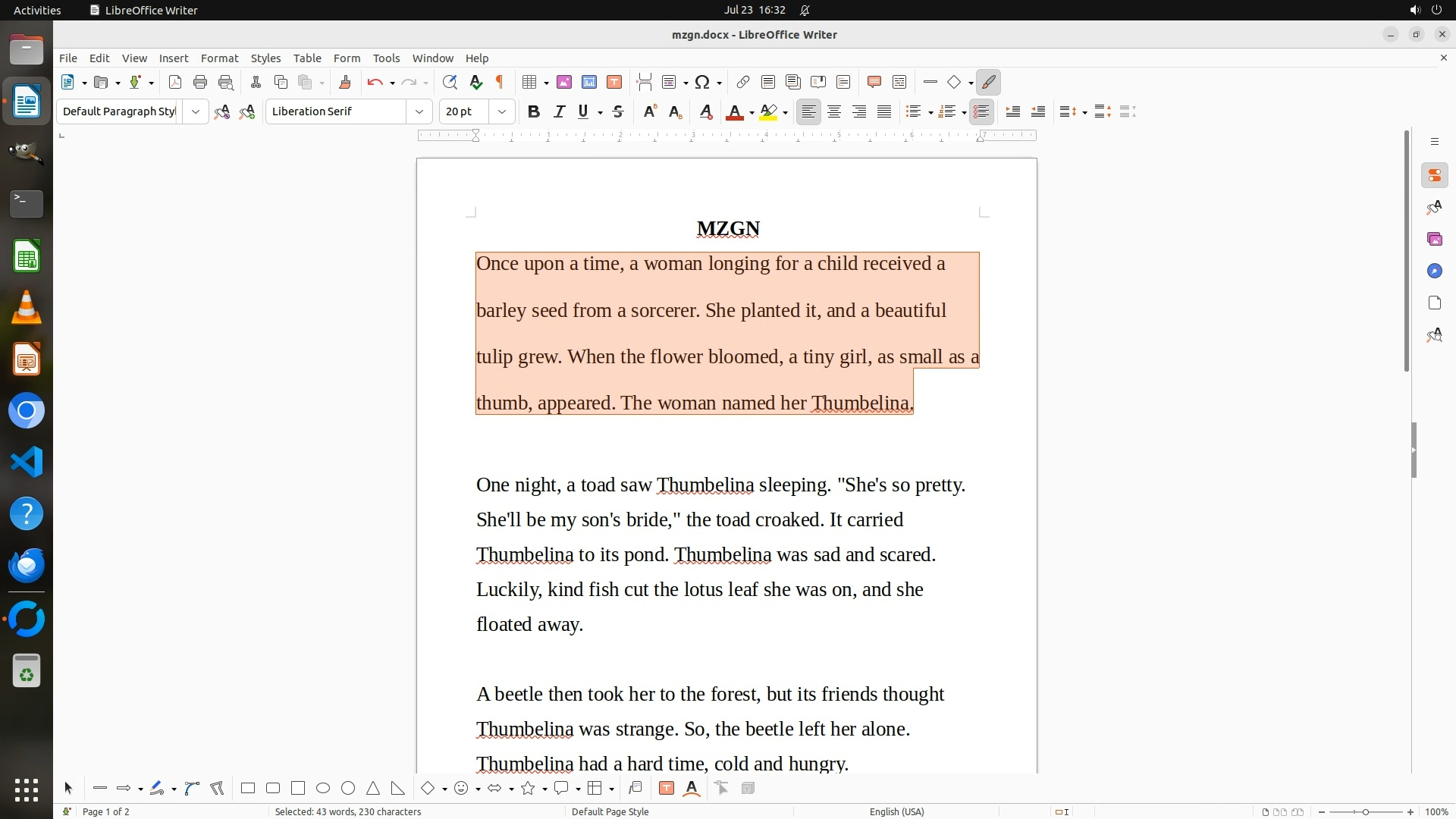Insert special character with Omega icon
Viewport: 1456px width, 819px height.
(702, 83)
